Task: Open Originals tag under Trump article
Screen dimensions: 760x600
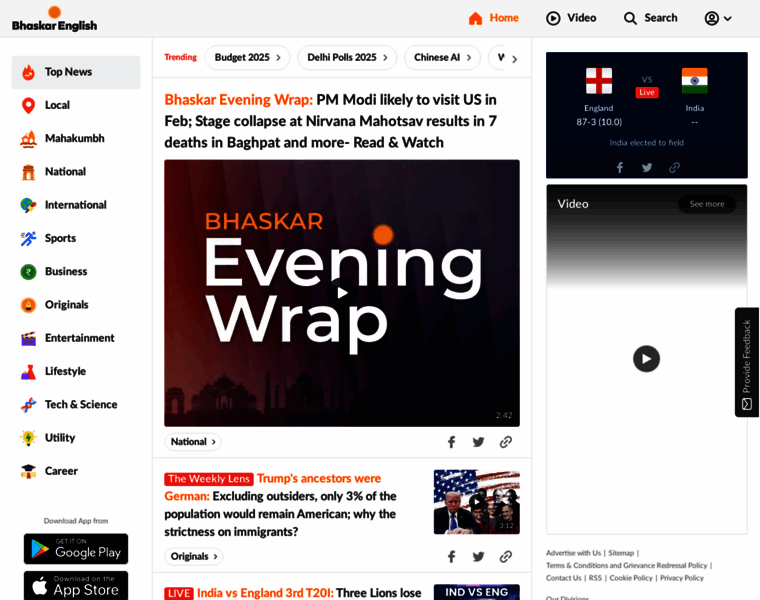Action: coord(194,556)
